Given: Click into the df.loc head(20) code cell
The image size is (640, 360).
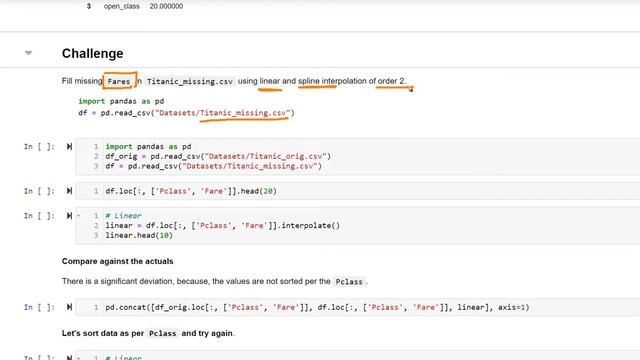Looking at the screenshot, I should coord(359,191).
